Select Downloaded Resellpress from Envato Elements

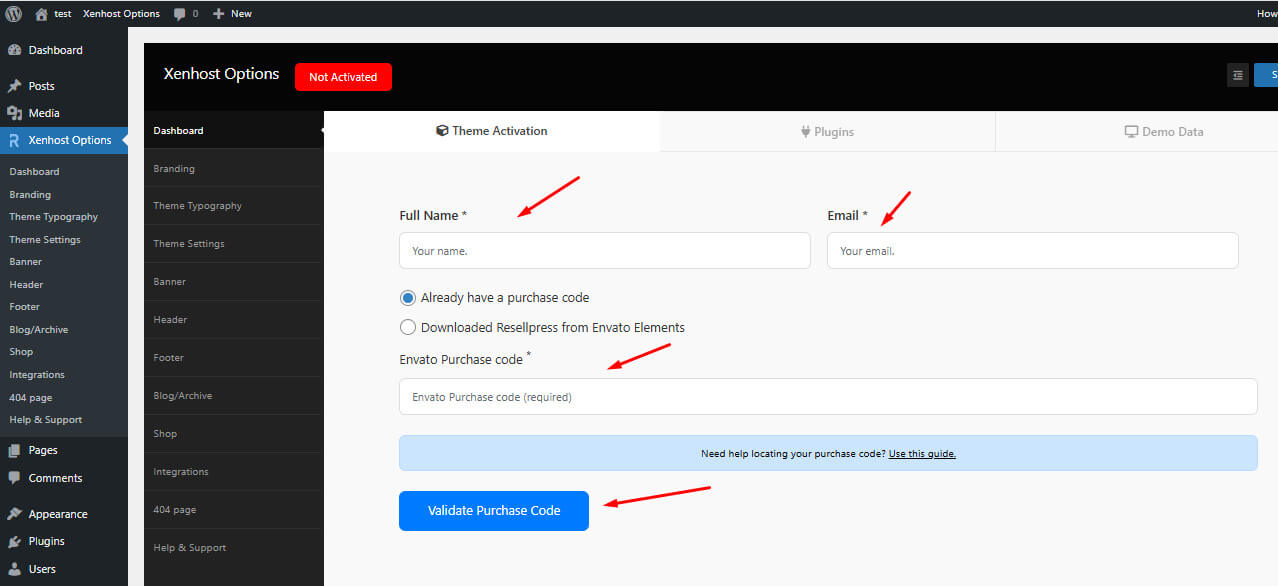pos(408,327)
